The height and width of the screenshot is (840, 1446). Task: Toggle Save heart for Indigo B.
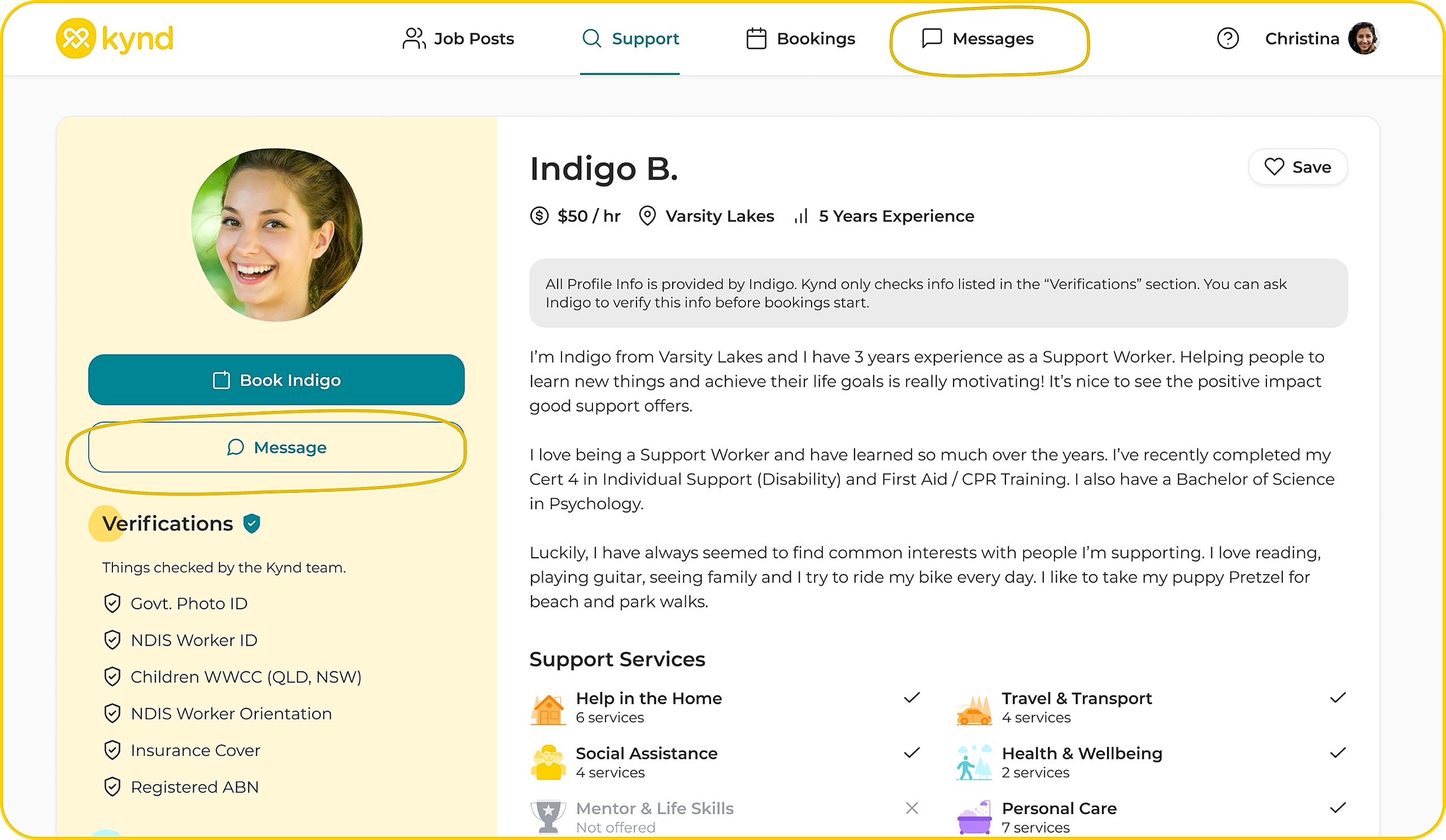[x=1297, y=167]
